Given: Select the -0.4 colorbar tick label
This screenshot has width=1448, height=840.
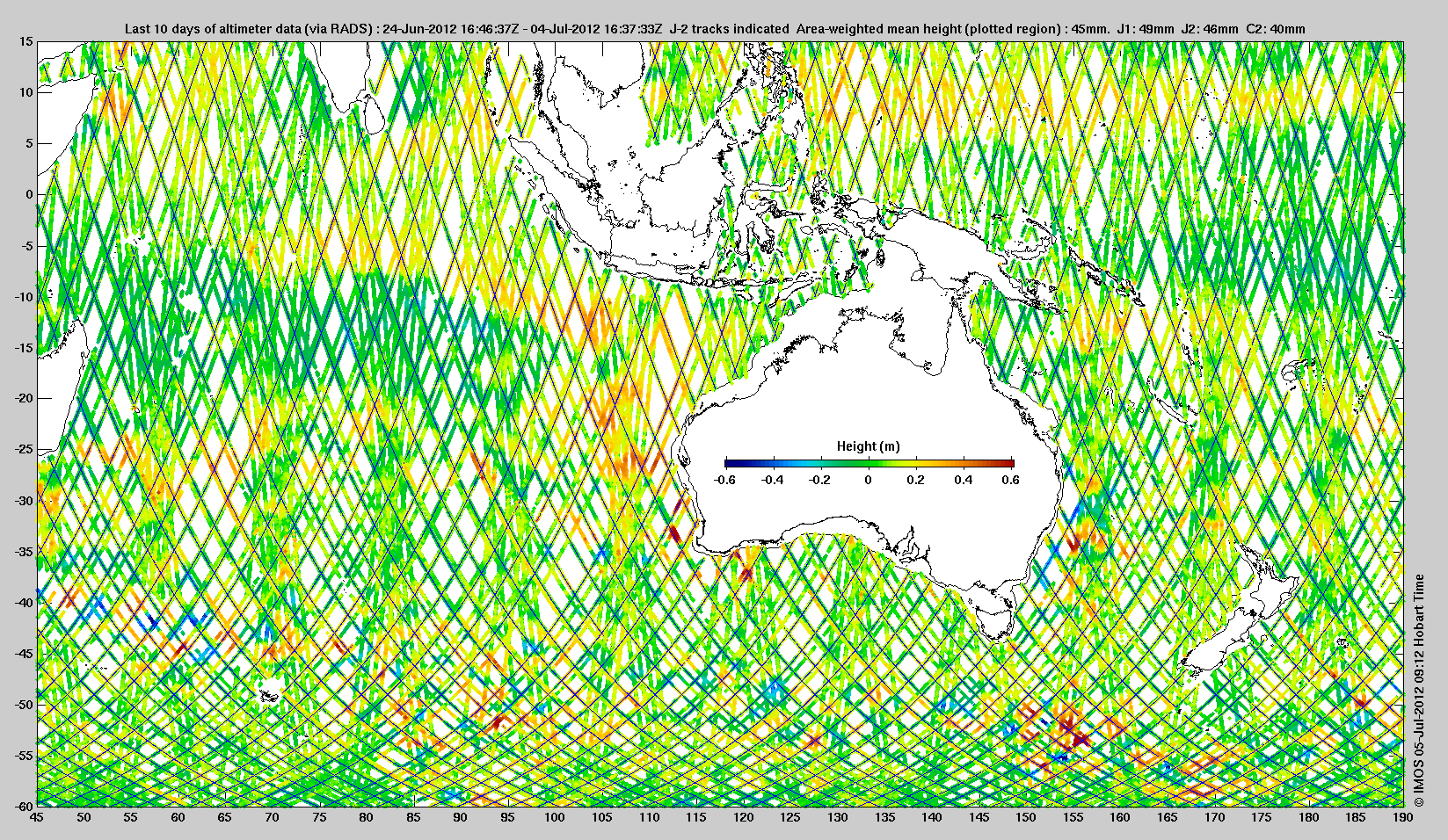Looking at the screenshot, I should (x=773, y=480).
